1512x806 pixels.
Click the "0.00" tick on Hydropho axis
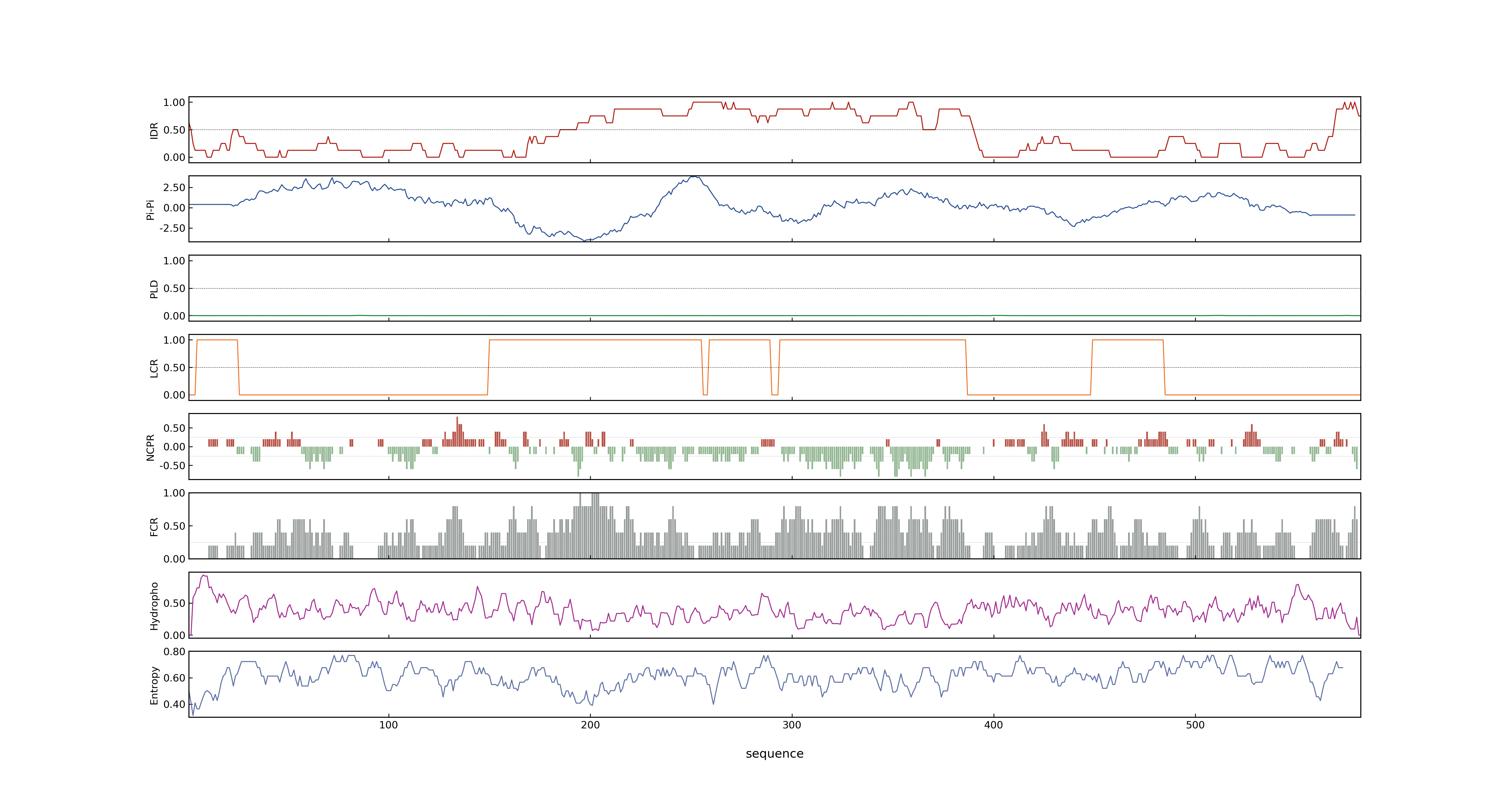174,635
